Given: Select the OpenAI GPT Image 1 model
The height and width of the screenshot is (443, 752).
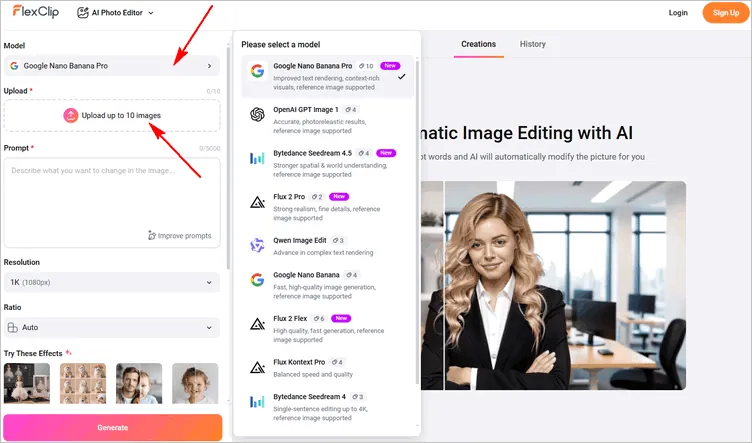Looking at the screenshot, I should click(x=327, y=120).
